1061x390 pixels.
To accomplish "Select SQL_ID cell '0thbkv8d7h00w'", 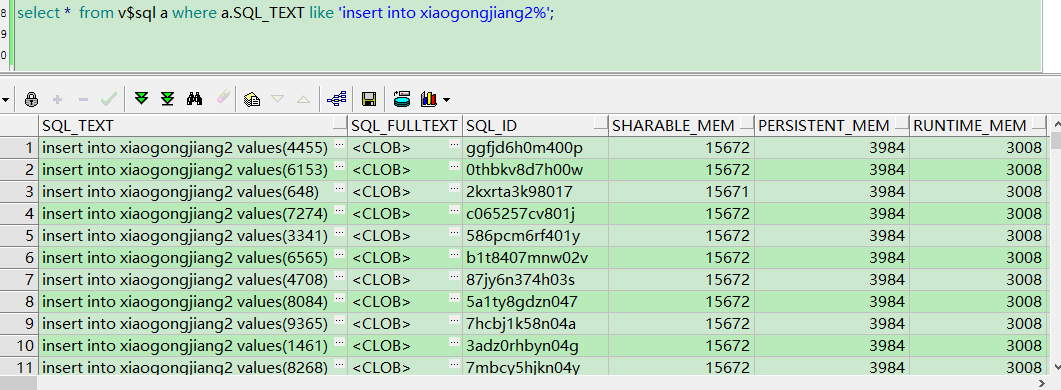I will (535, 169).
